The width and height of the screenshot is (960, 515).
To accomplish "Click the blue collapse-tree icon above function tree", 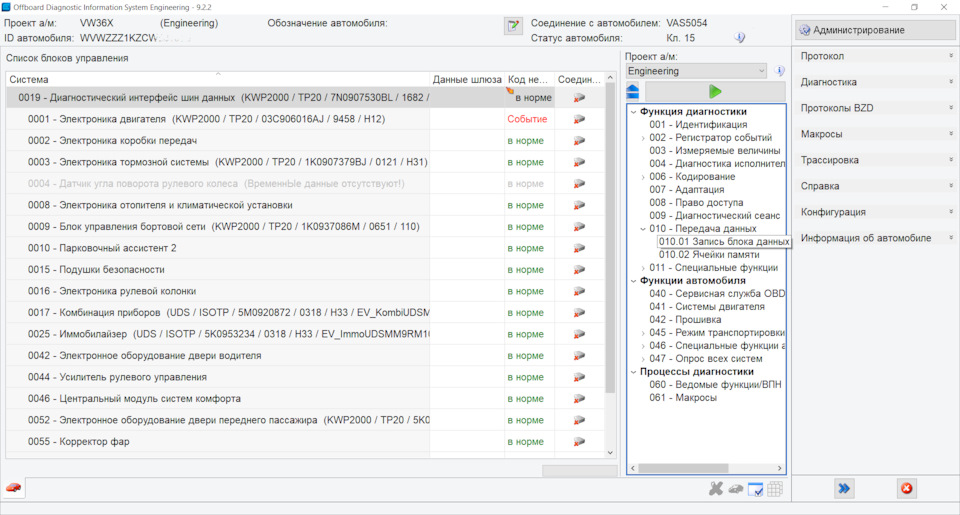I will 633,92.
